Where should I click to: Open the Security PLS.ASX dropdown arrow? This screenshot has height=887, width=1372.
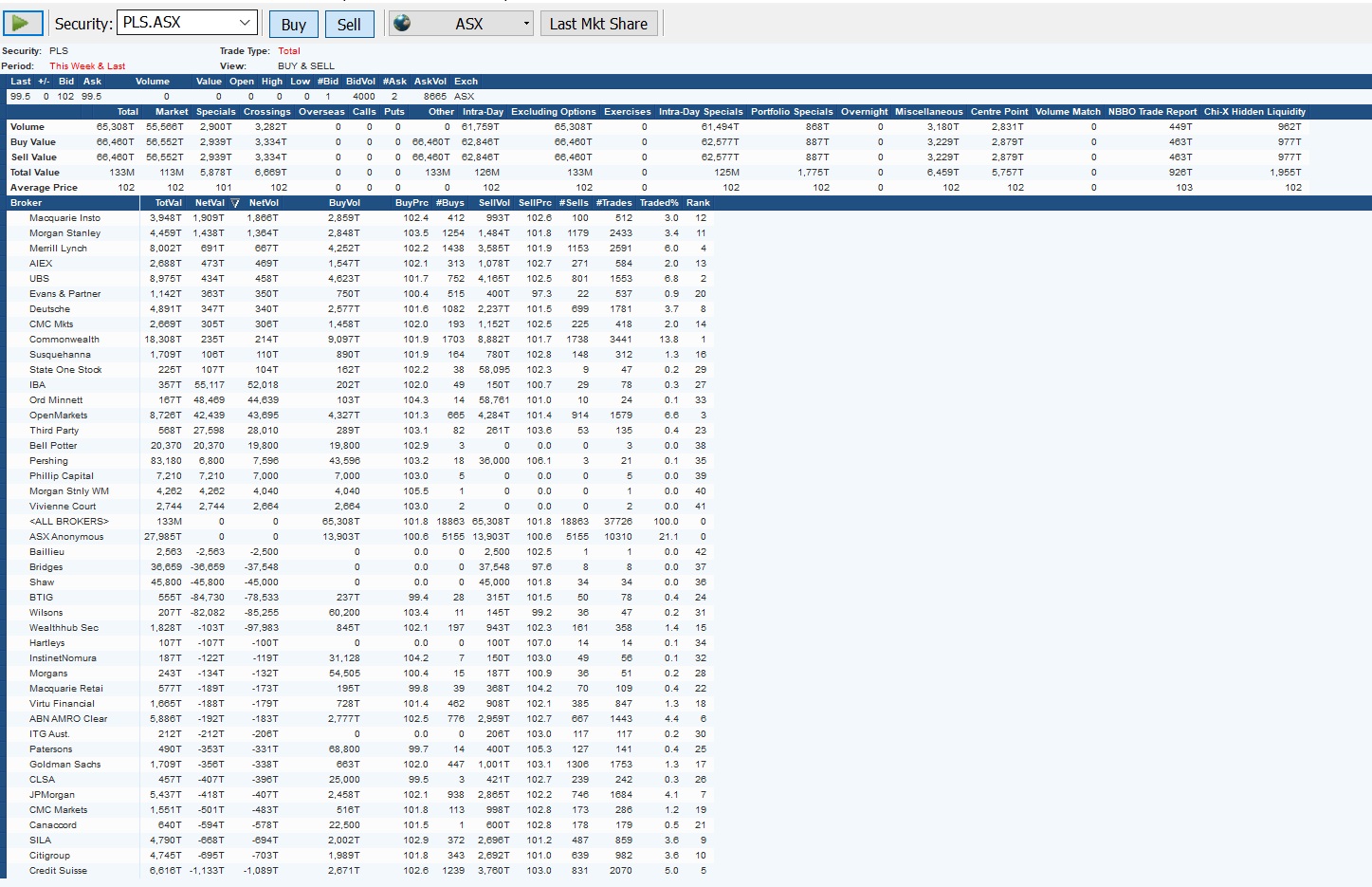(x=245, y=23)
